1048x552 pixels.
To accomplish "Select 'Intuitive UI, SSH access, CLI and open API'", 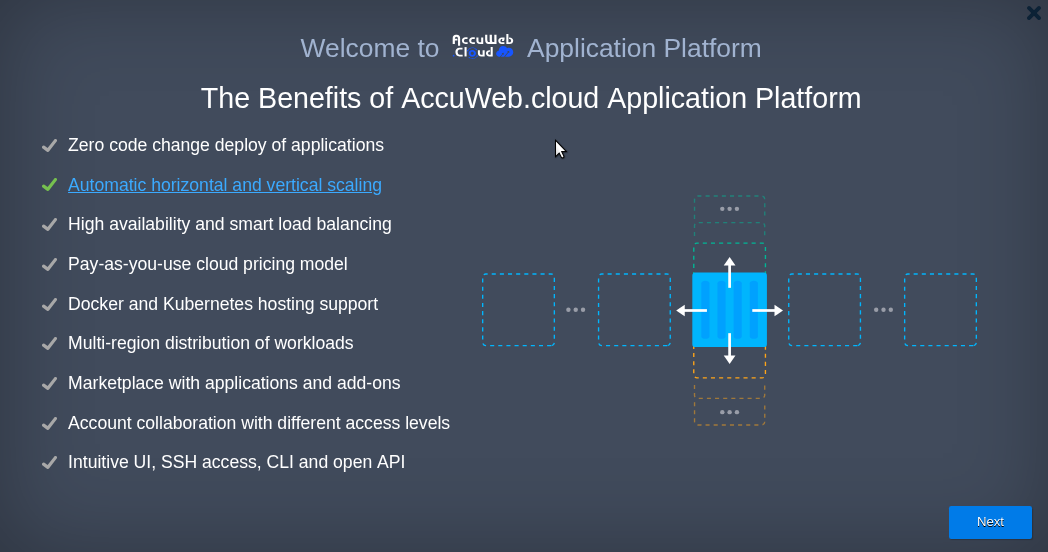I will coord(237,462).
